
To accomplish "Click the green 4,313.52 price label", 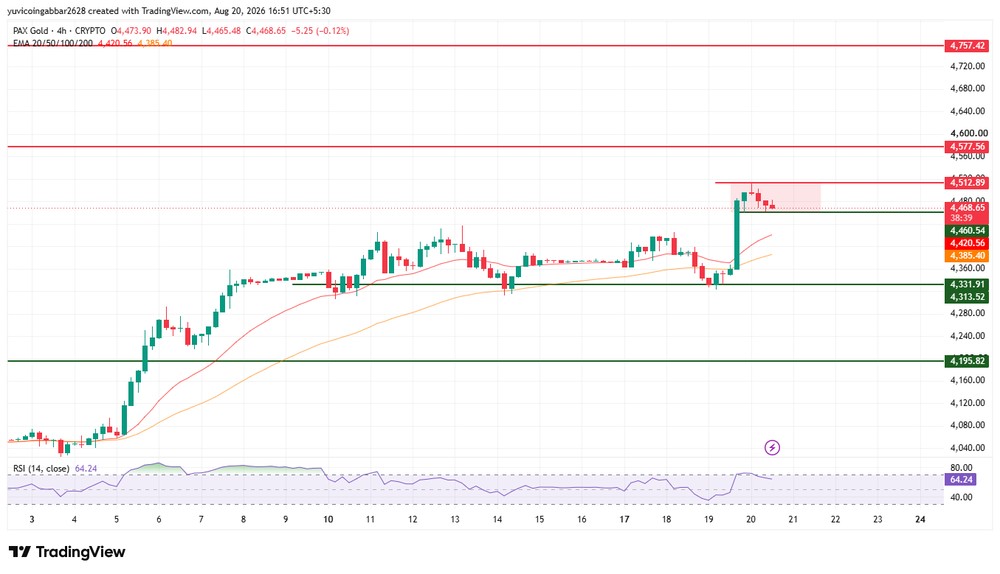I will pos(967,297).
